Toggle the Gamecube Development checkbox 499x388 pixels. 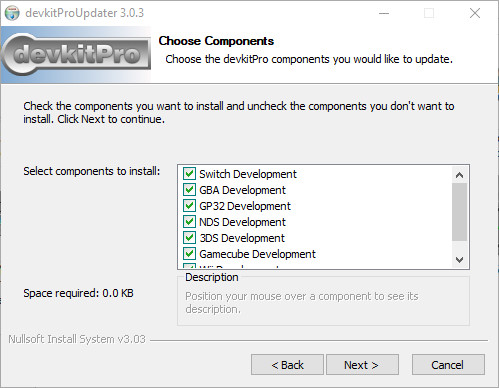tap(189, 254)
